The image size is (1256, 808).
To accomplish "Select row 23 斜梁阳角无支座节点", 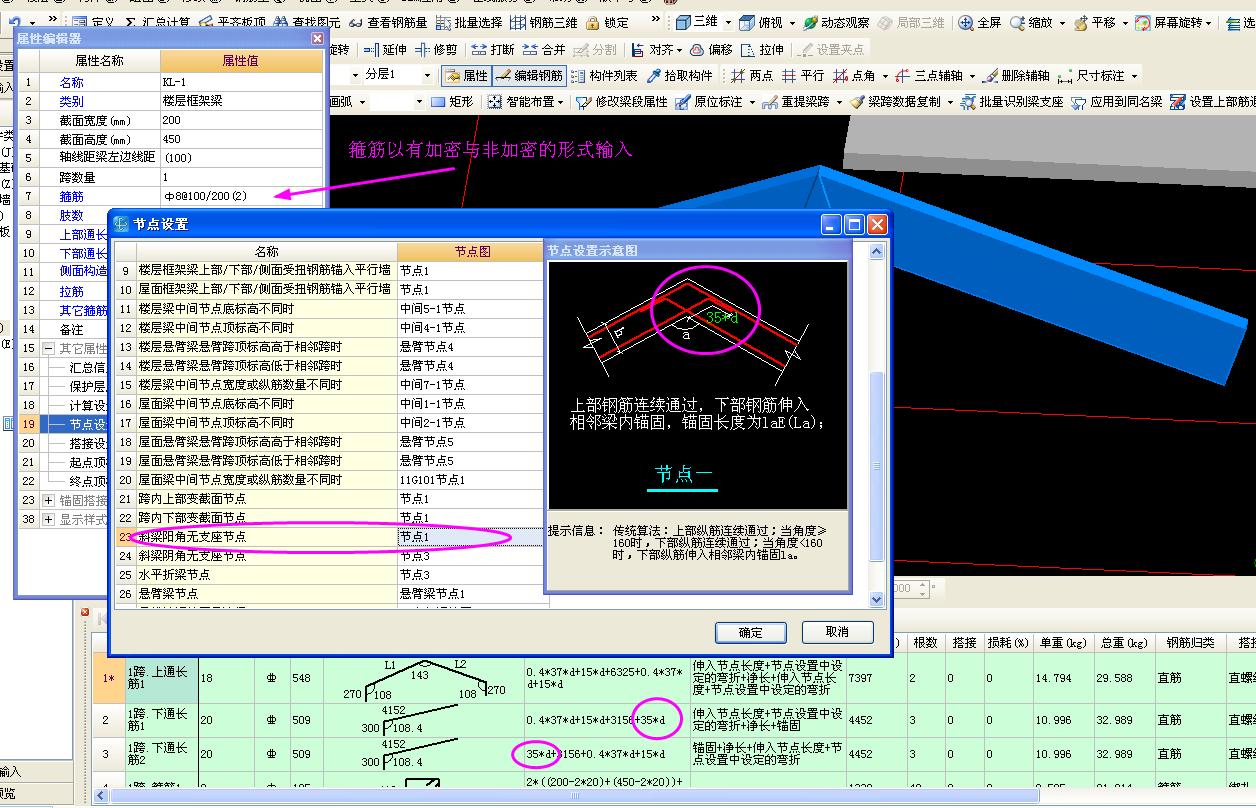I will 330,537.
